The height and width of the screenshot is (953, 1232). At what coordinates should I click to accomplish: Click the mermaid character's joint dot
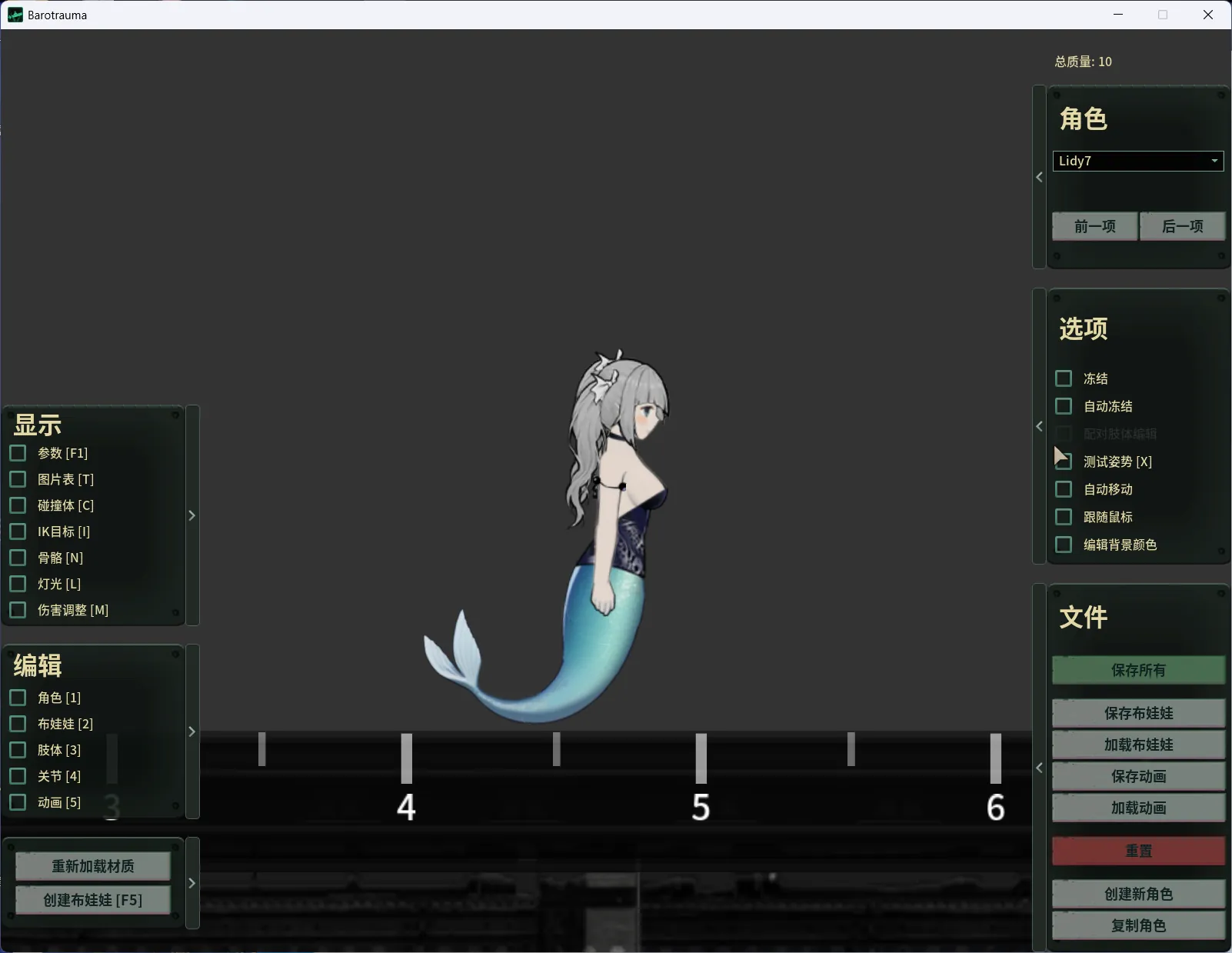pos(622,486)
